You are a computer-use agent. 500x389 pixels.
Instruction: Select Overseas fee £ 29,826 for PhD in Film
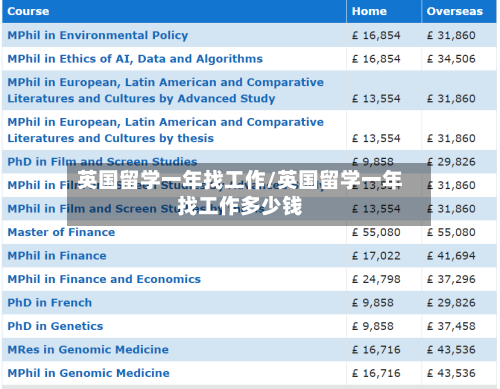click(x=451, y=162)
